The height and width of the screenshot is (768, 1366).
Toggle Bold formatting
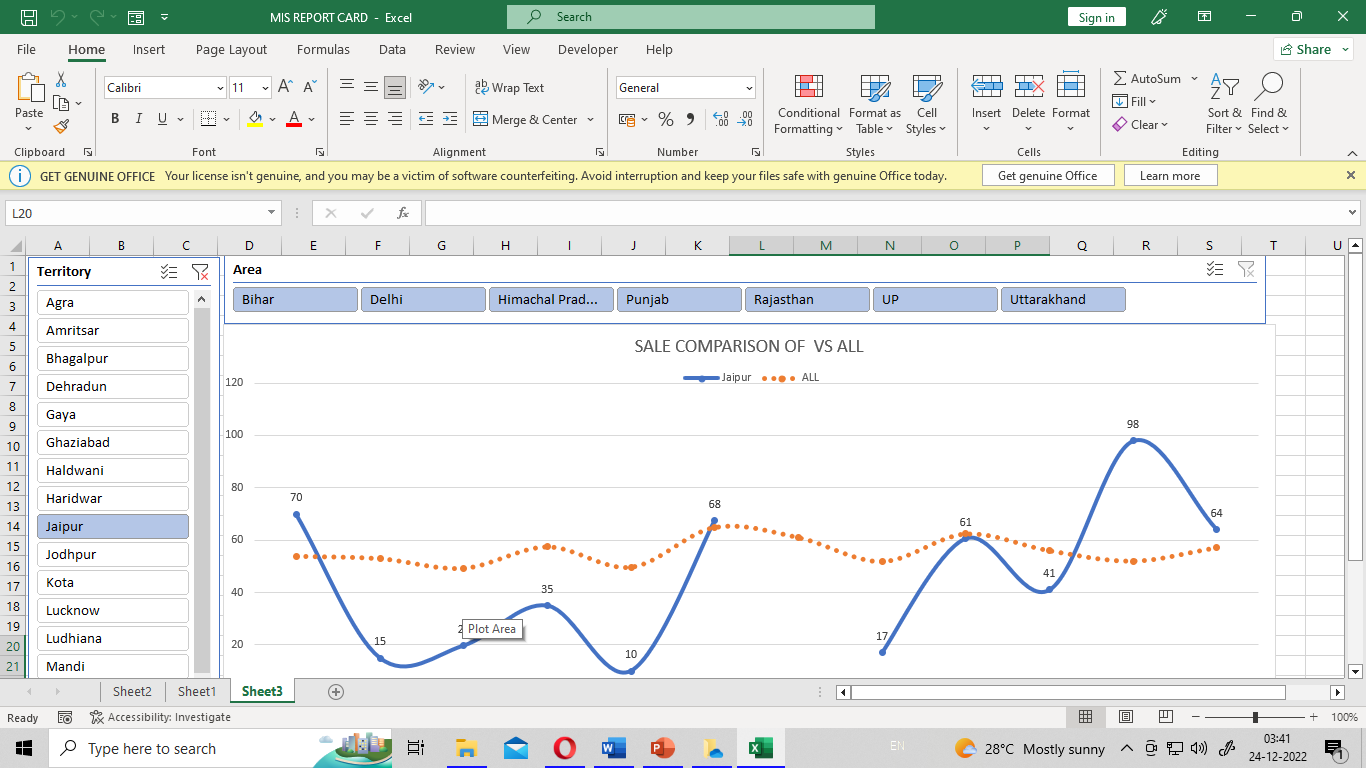point(115,119)
